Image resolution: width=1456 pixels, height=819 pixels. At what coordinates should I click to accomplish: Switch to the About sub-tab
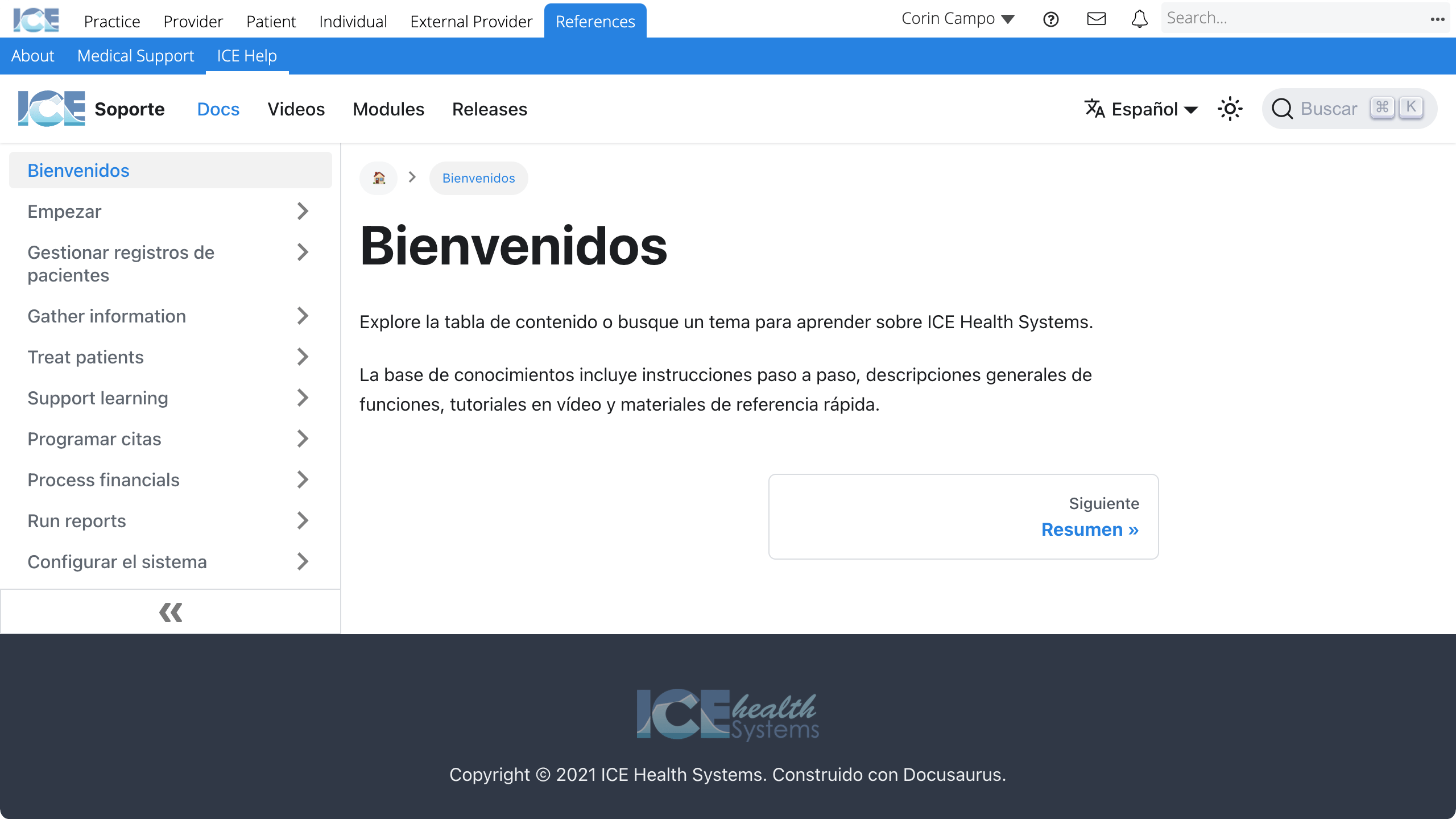pos(32,56)
